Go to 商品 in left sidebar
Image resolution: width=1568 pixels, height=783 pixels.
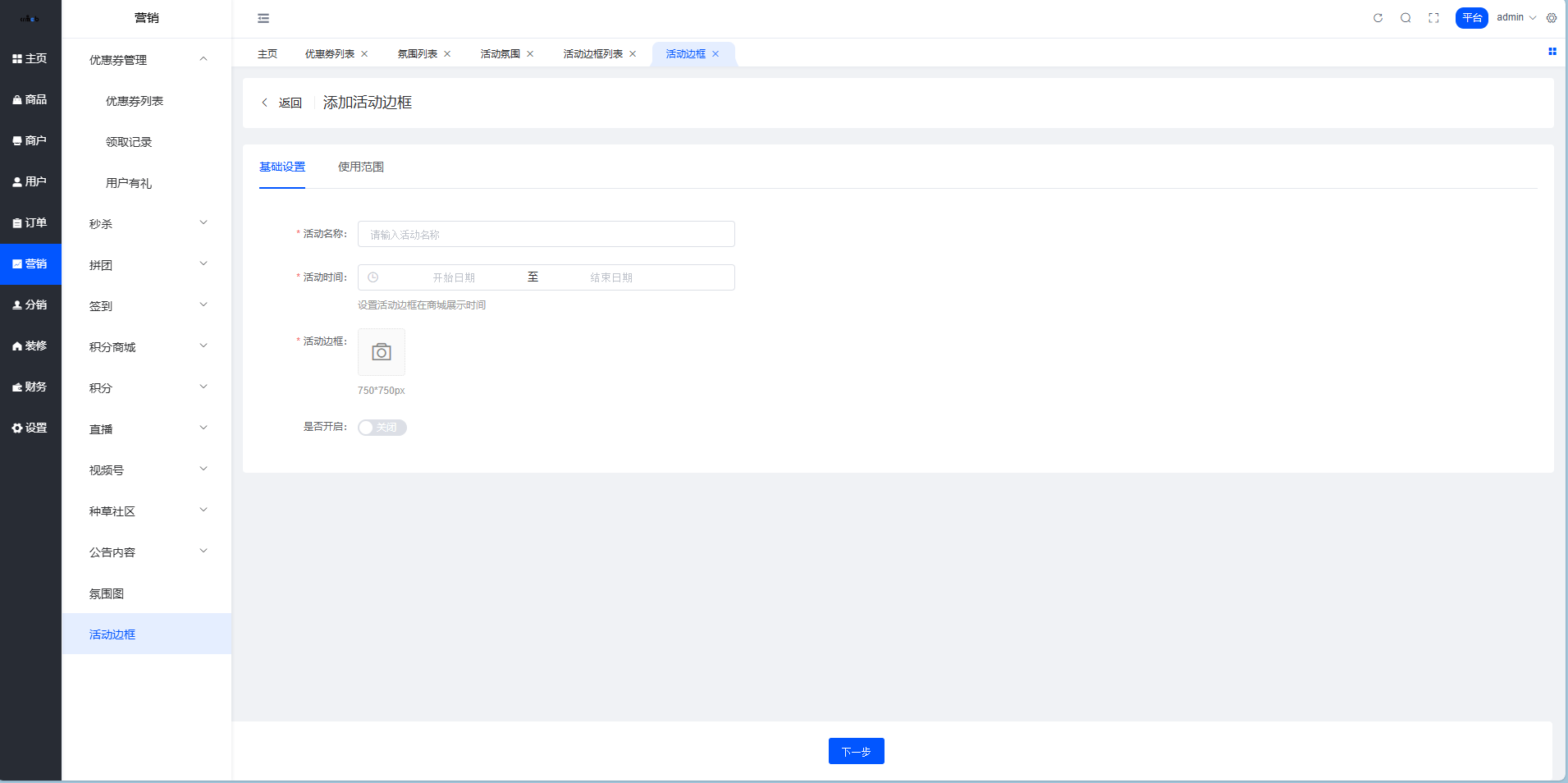30,99
